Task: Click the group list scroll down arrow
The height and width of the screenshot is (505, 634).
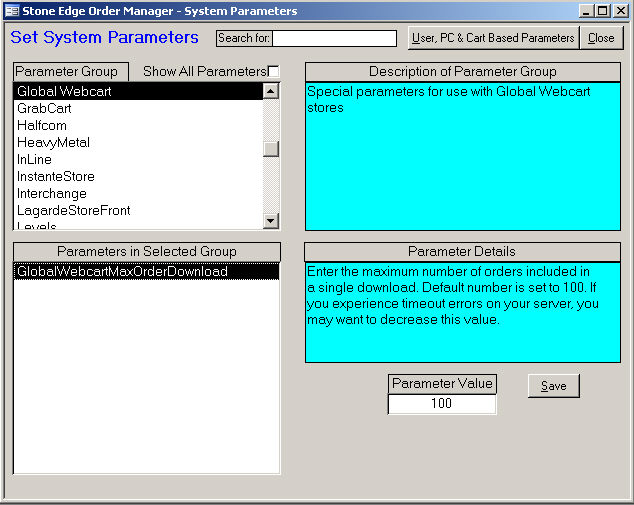Action: 271,221
